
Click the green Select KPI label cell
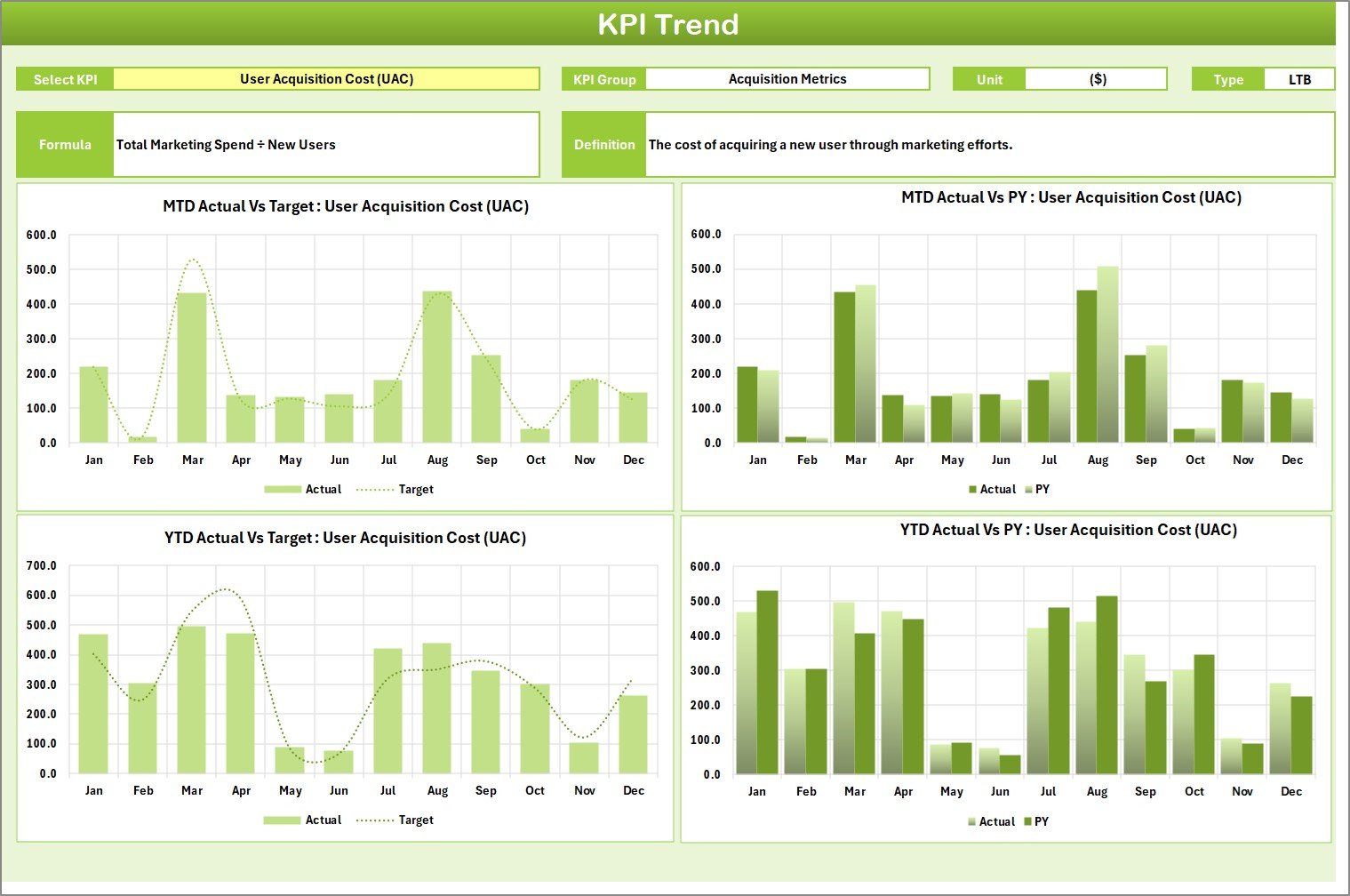tap(64, 78)
